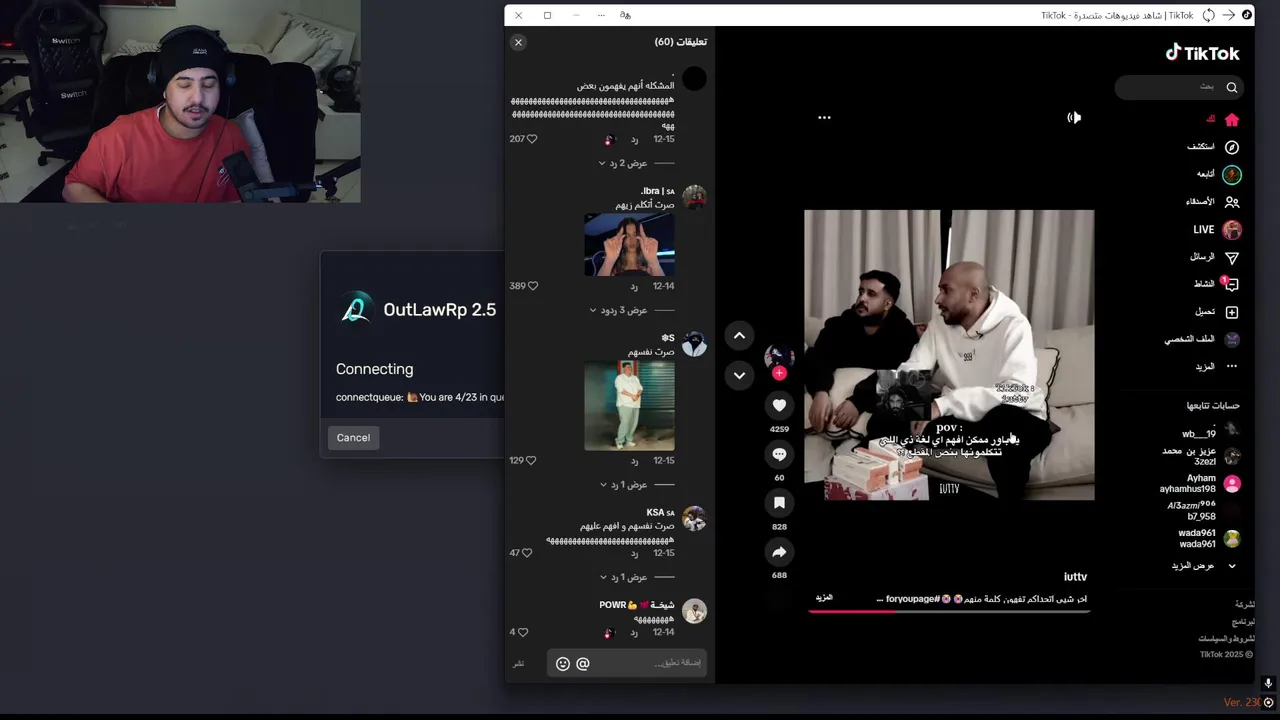
Task: Open followed account wada961
Action: click(x=1209, y=539)
